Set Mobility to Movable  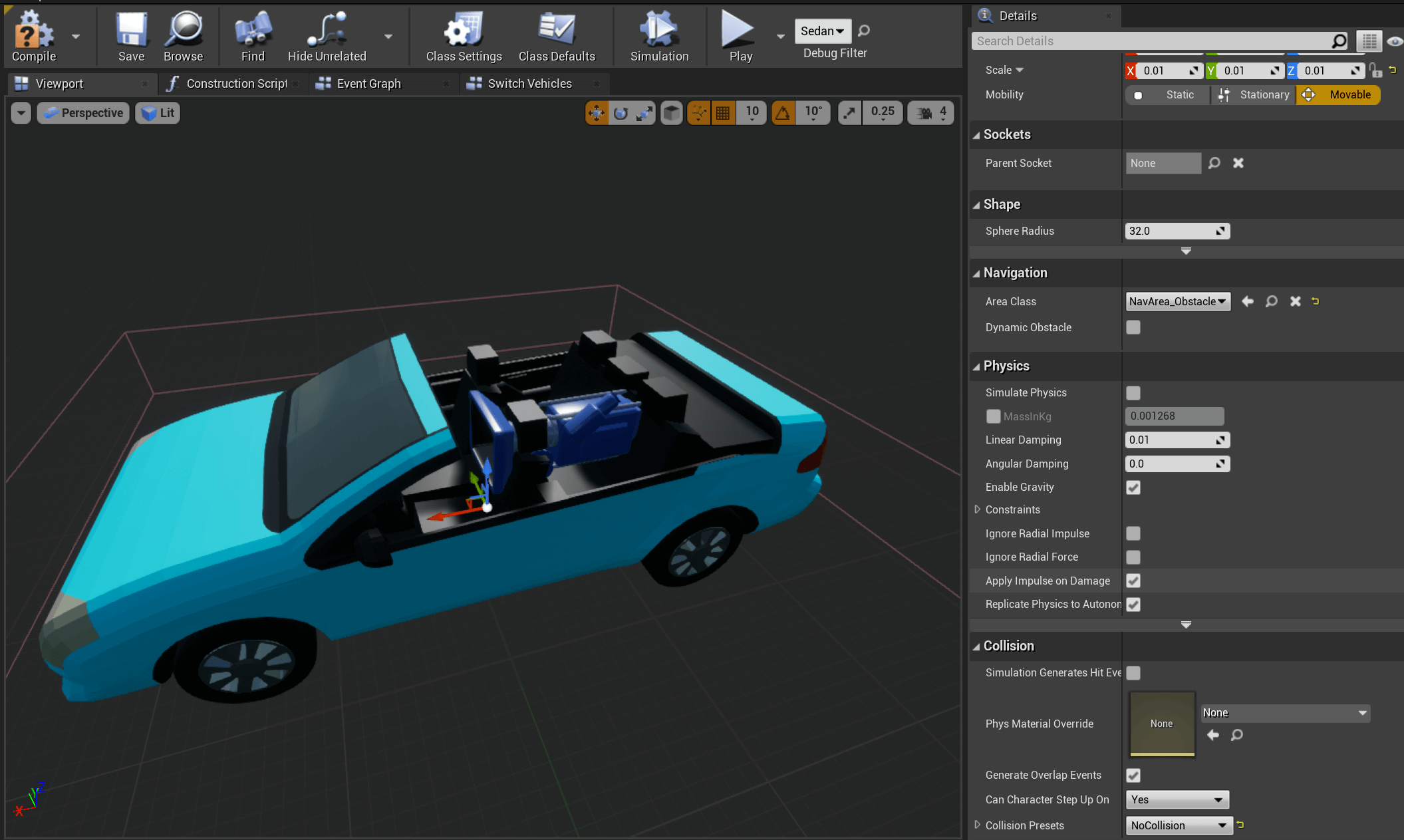[1338, 95]
